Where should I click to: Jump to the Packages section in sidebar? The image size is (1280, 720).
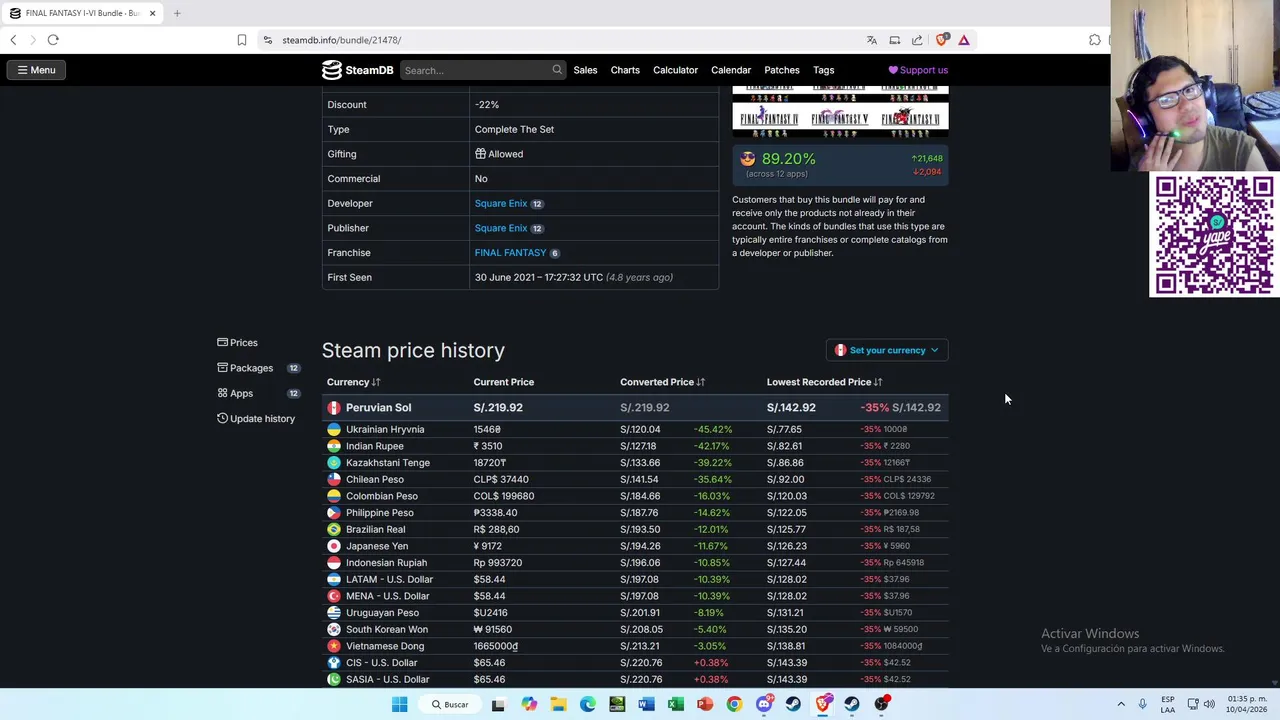245,368
